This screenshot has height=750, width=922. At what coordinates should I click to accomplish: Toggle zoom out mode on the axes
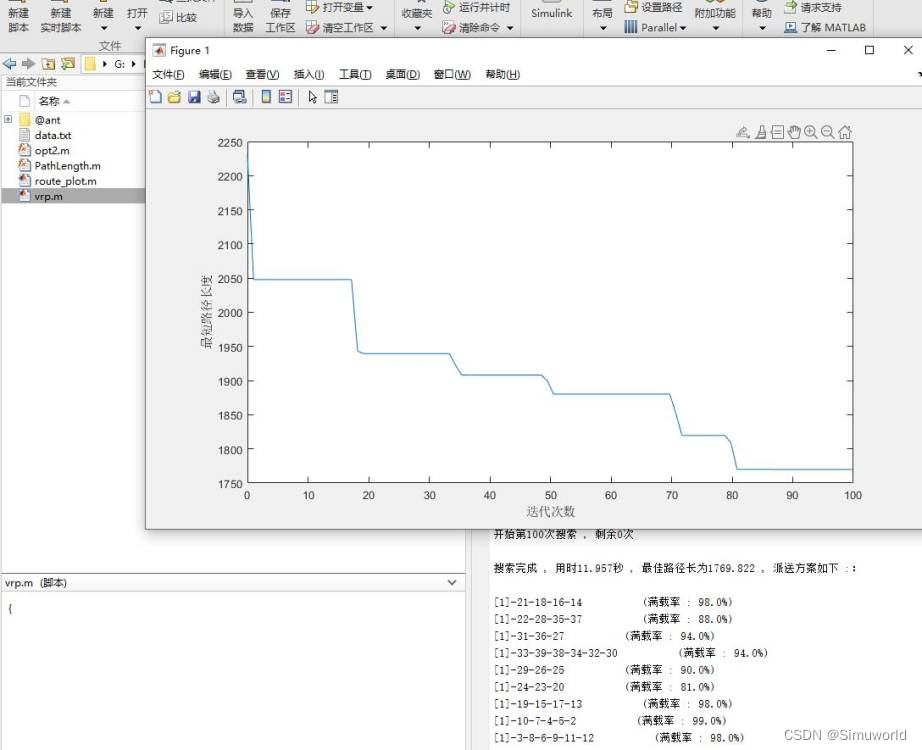coord(827,131)
